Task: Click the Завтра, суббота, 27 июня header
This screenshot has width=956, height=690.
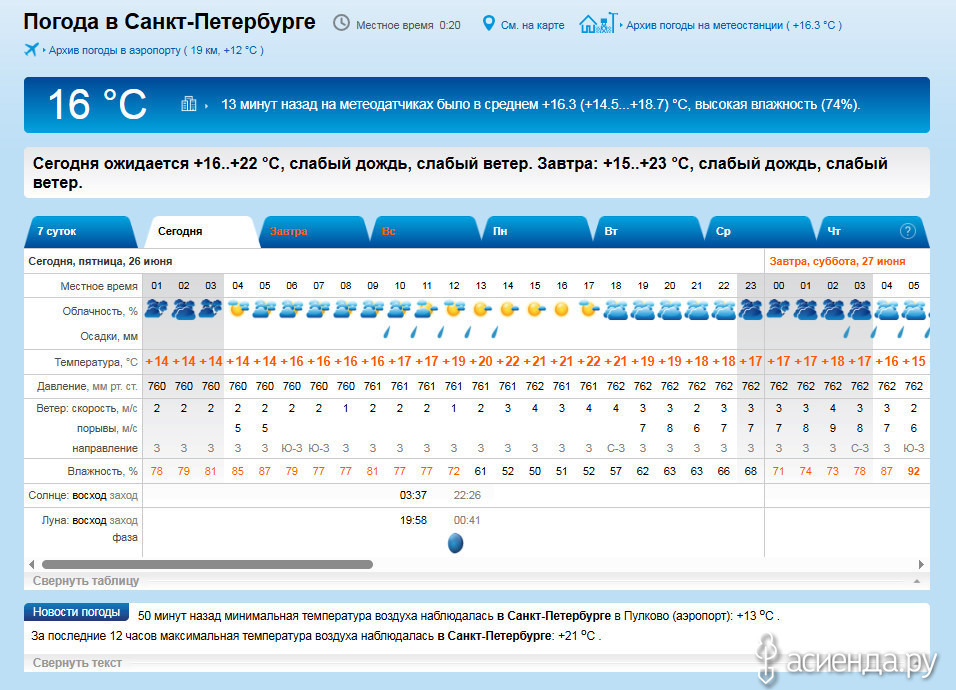Action: [837, 261]
